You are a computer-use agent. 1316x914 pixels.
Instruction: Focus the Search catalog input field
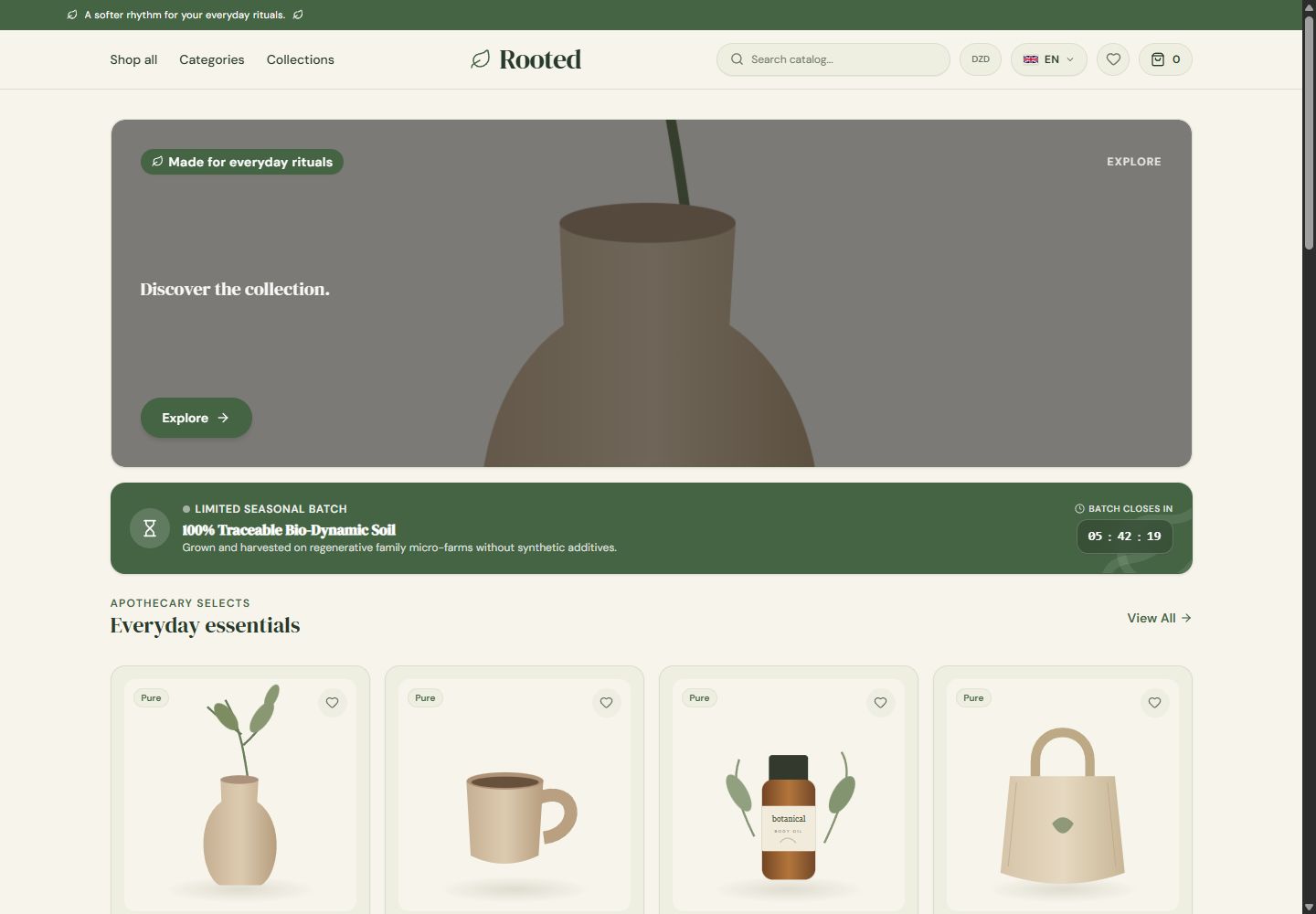click(833, 59)
